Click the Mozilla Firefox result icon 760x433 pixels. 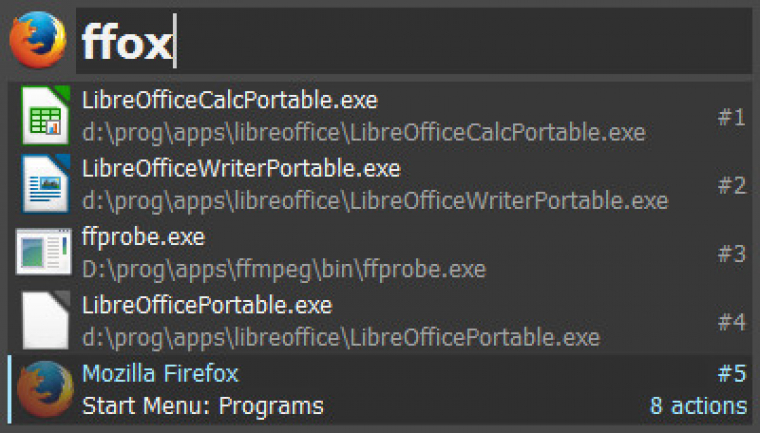[45, 389]
